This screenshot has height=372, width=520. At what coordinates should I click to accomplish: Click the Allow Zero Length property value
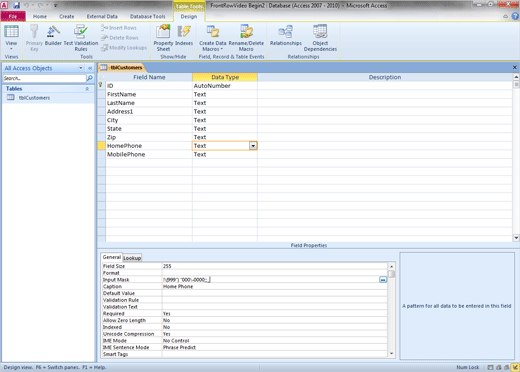(x=274, y=320)
